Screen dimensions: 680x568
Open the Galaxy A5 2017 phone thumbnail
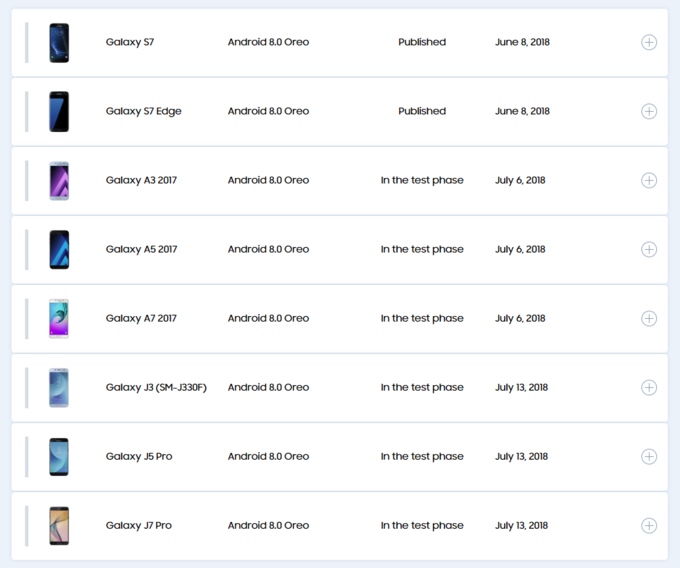point(59,249)
